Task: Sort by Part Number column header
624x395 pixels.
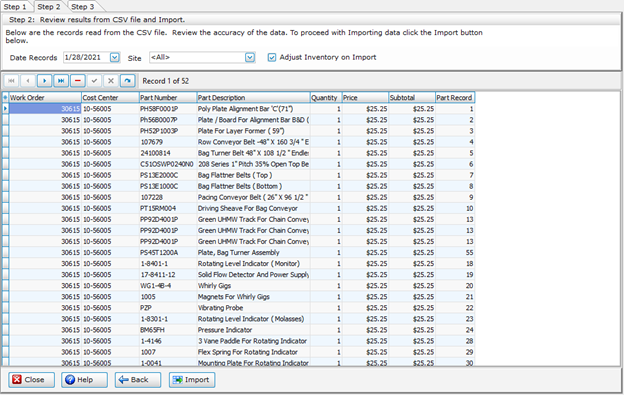Action: point(168,97)
